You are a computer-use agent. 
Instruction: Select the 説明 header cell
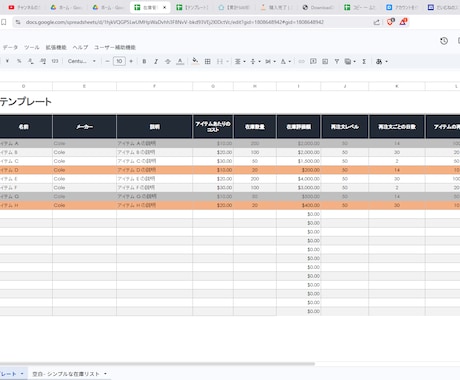click(x=154, y=127)
